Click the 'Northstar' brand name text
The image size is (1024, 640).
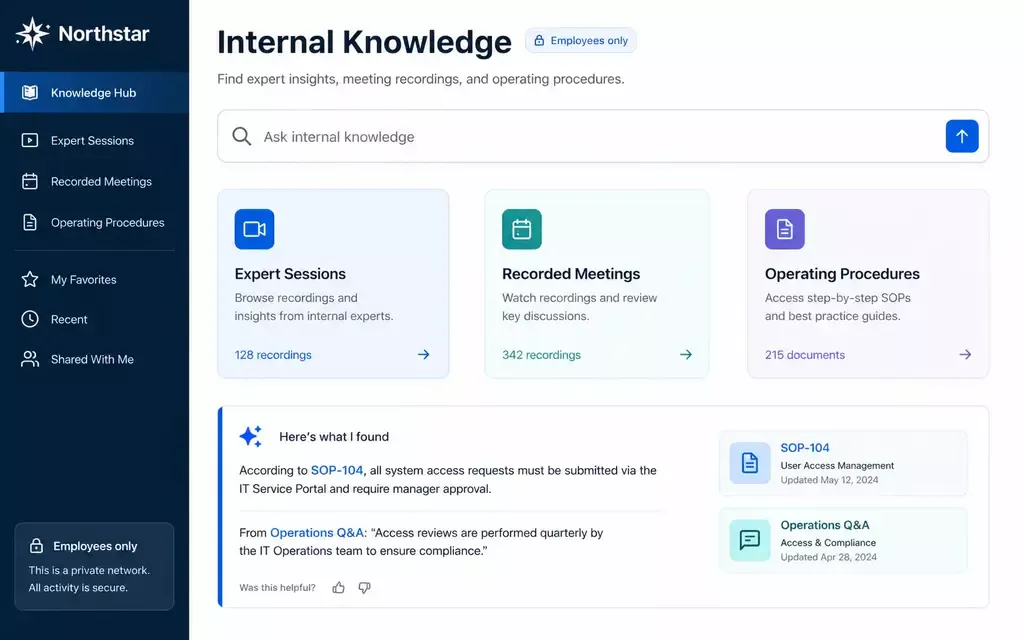point(104,33)
